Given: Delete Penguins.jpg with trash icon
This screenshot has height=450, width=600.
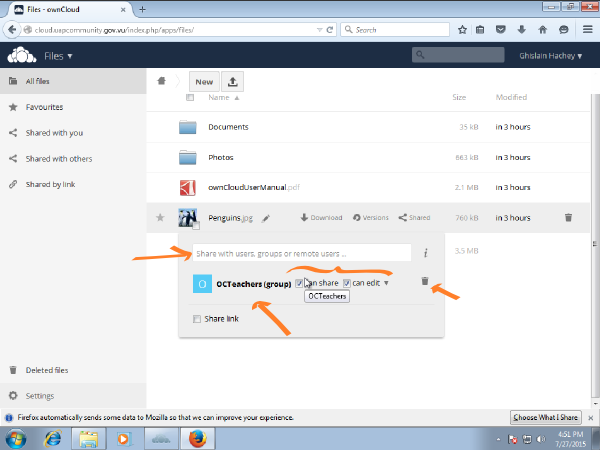Looking at the screenshot, I should click(568, 217).
